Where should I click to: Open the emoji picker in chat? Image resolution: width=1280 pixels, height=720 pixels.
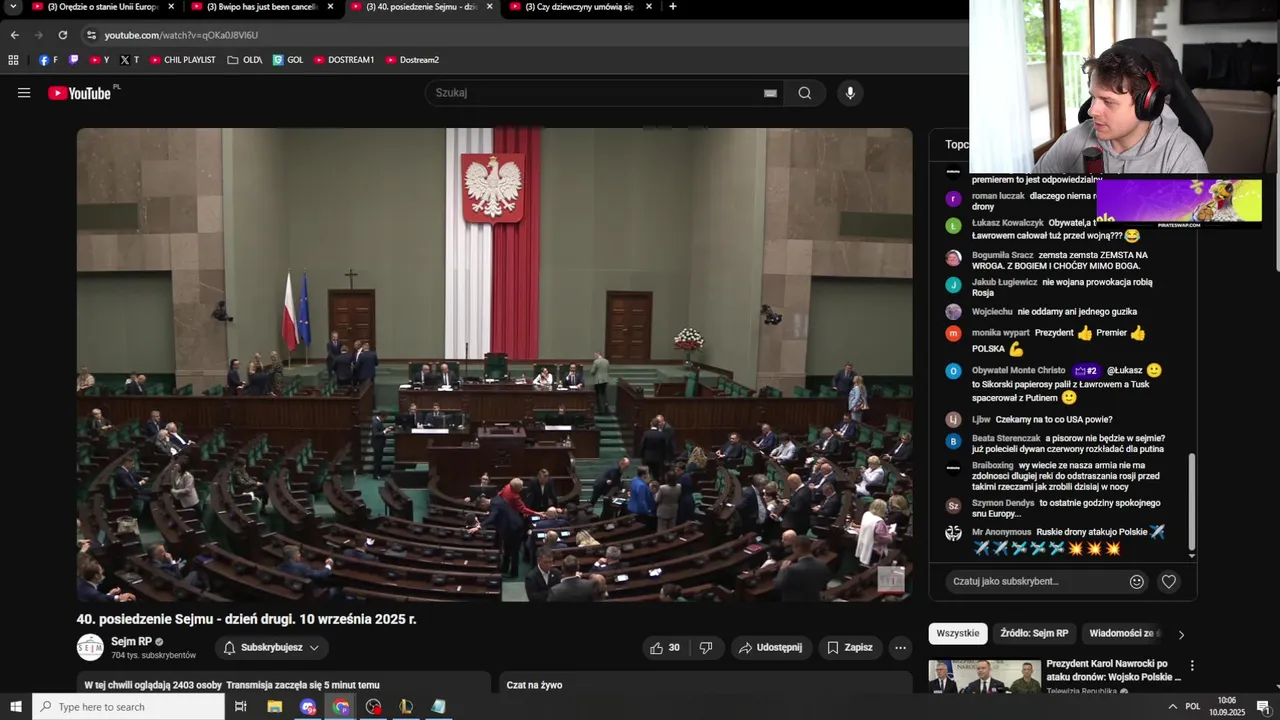point(1136,581)
